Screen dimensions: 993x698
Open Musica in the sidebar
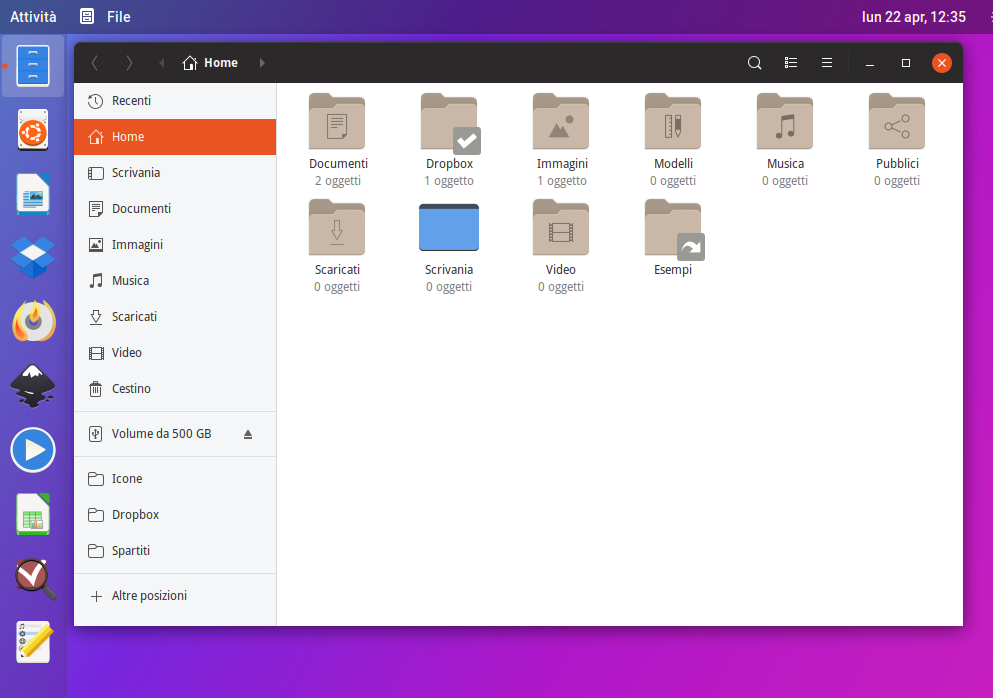point(175,281)
